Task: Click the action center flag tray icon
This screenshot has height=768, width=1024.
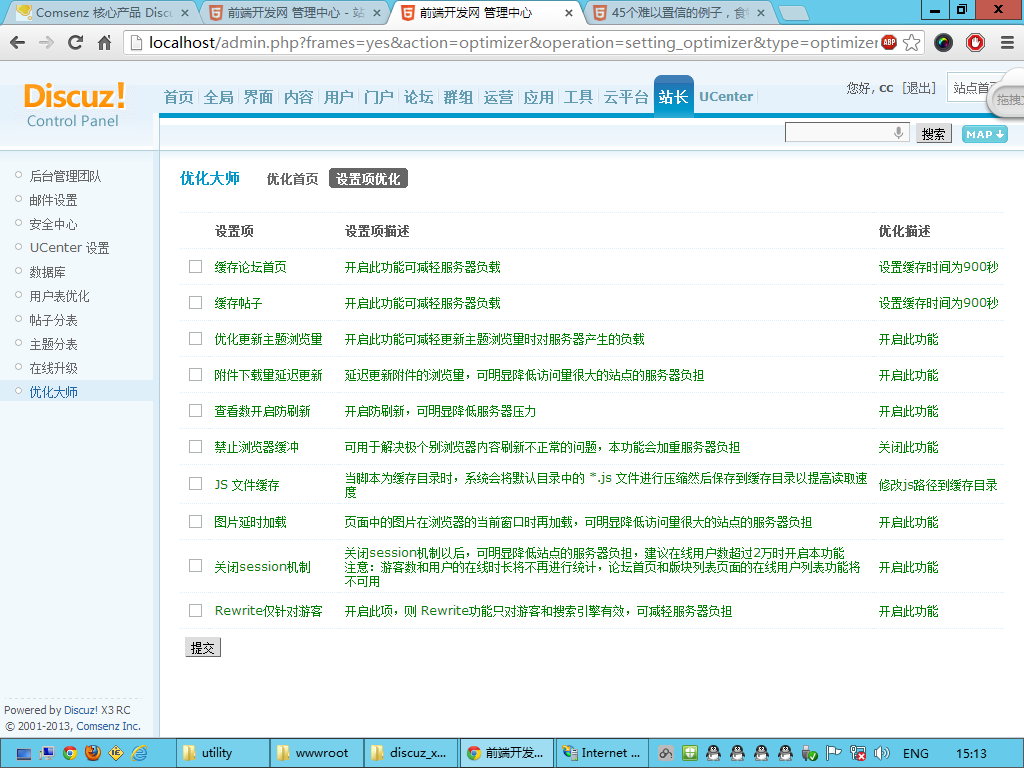Action: pyautogui.click(x=833, y=753)
